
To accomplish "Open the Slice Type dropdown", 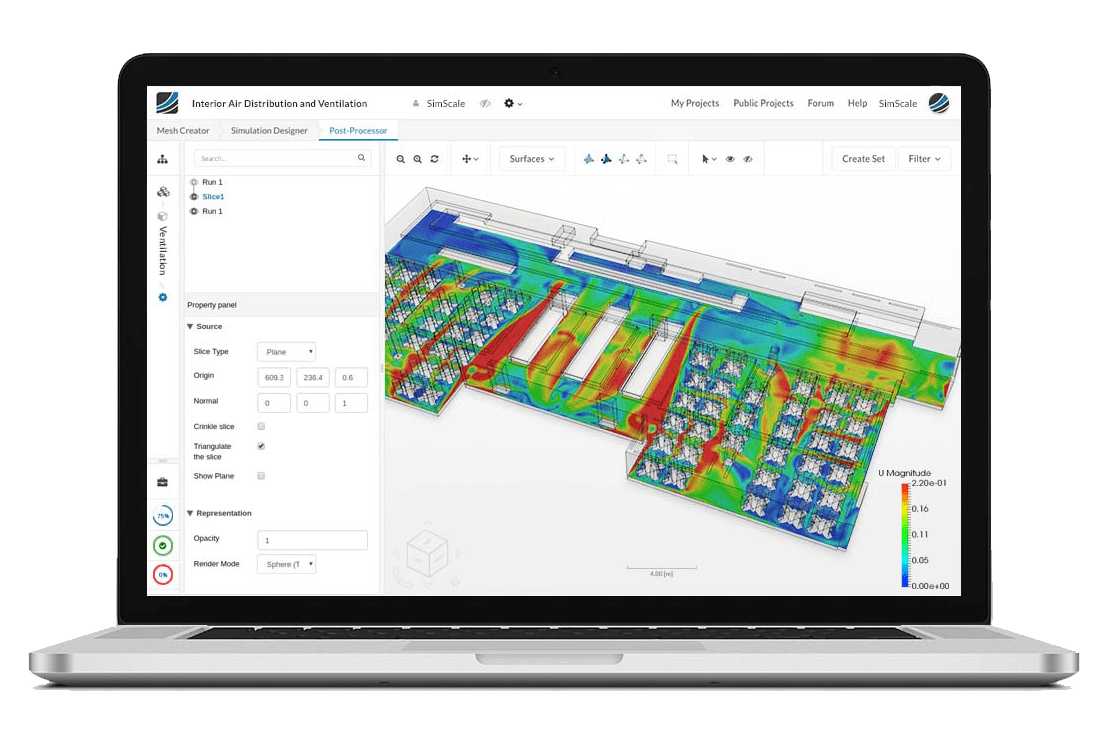I will click(287, 352).
